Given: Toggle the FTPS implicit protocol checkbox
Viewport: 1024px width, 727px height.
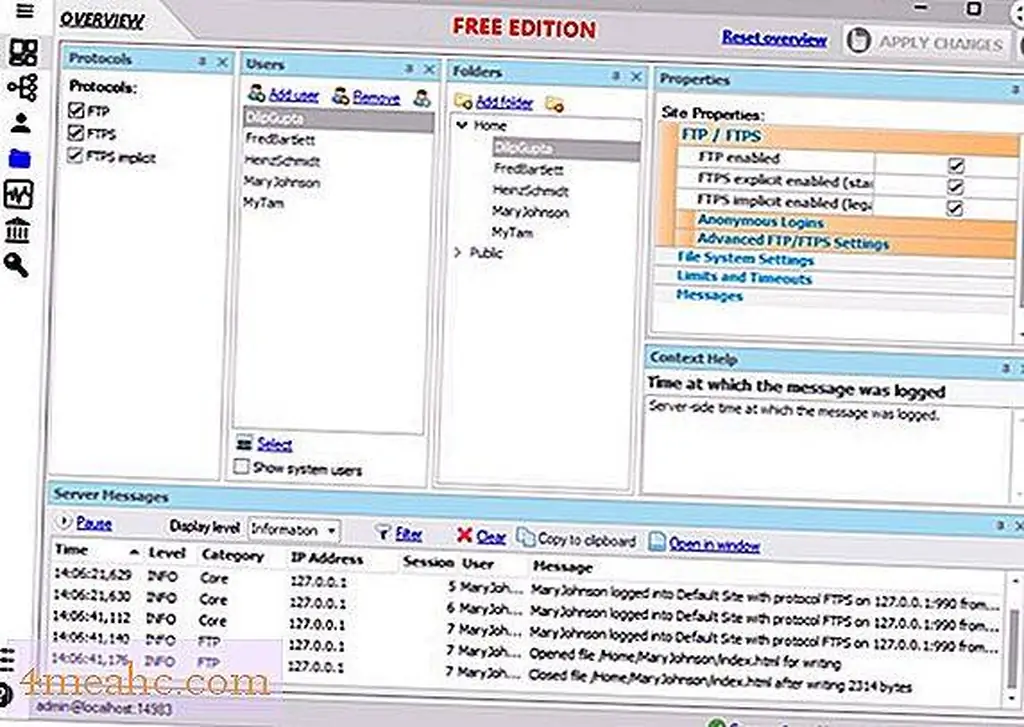Looking at the screenshot, I should point(77,156).
